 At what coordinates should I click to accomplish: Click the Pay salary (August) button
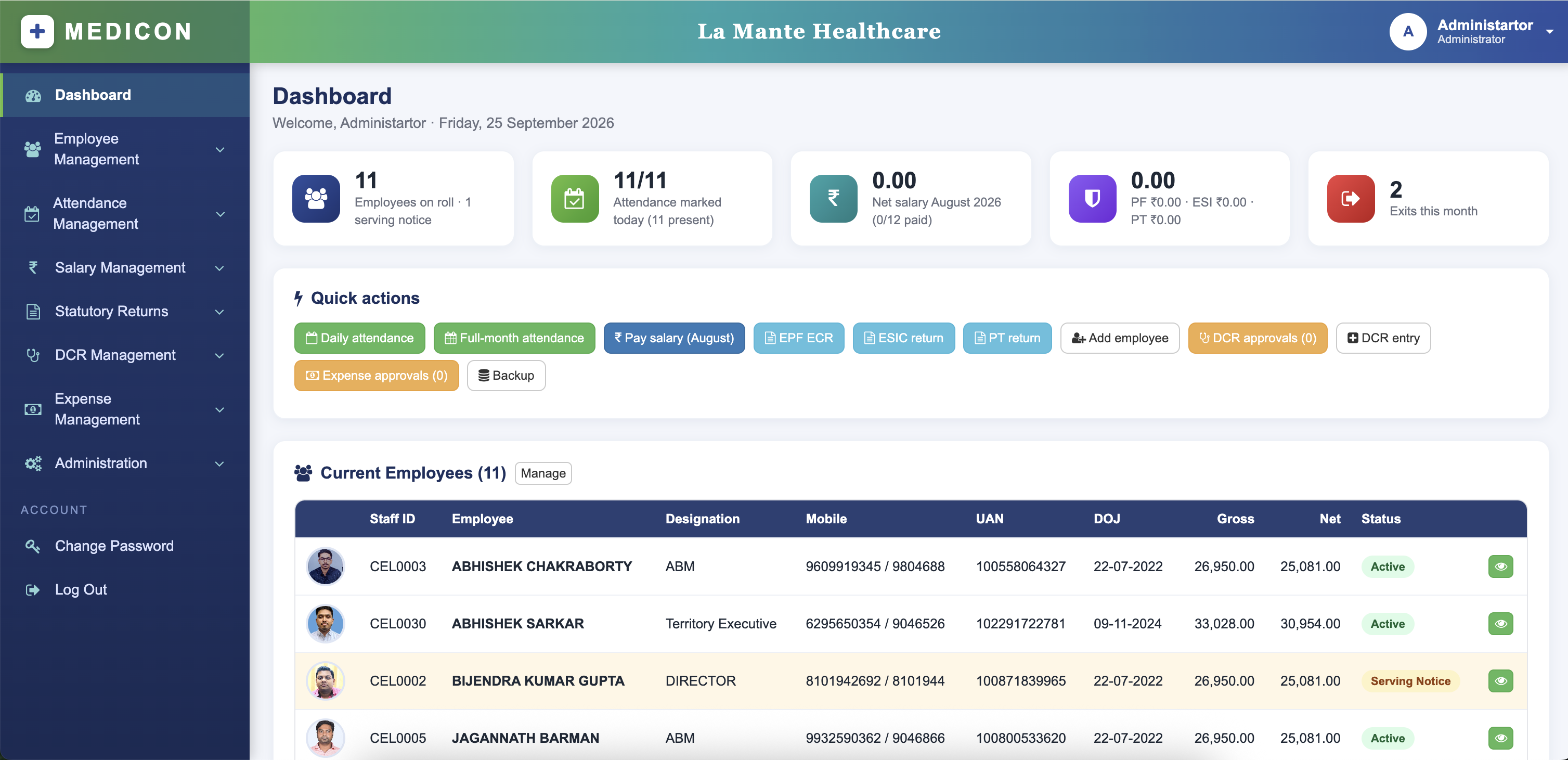[x=675, y=338]
